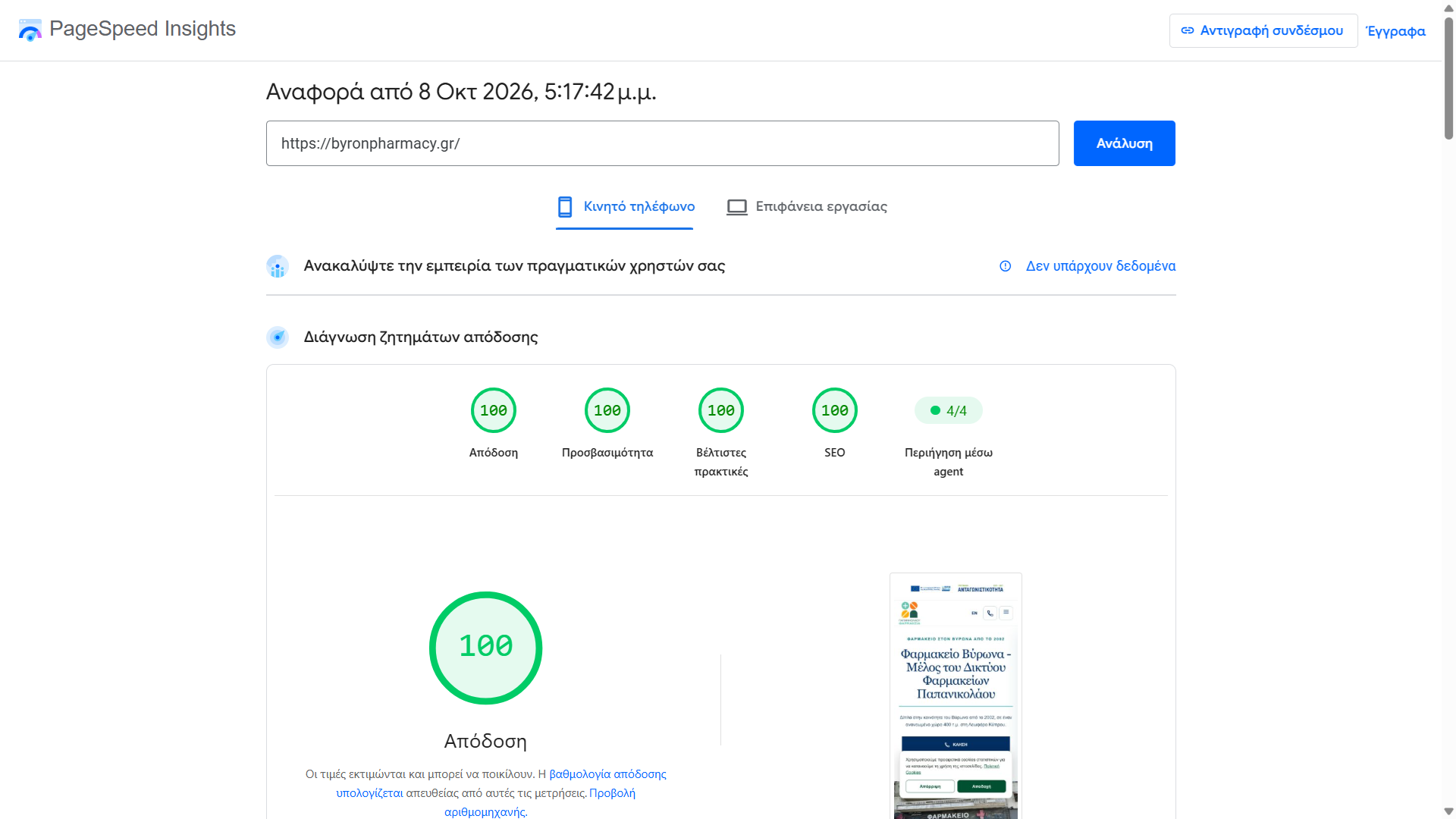Screen dimensions: 1456x819
Task: Click the green dot in the 4/4 badge
Action: [x=936, y=410]
